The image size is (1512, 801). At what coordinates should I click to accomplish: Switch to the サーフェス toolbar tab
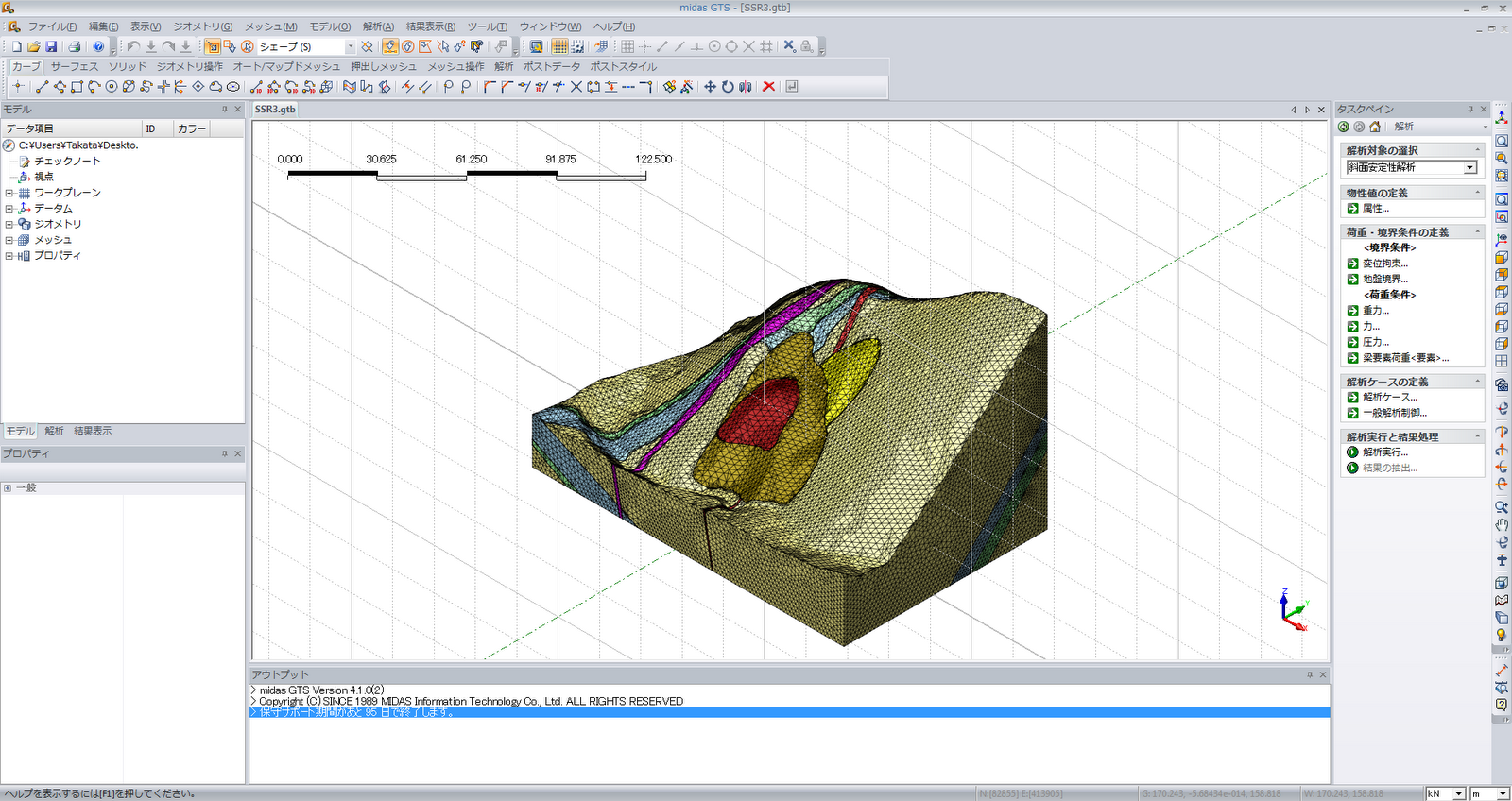click(x=75, y=67)
